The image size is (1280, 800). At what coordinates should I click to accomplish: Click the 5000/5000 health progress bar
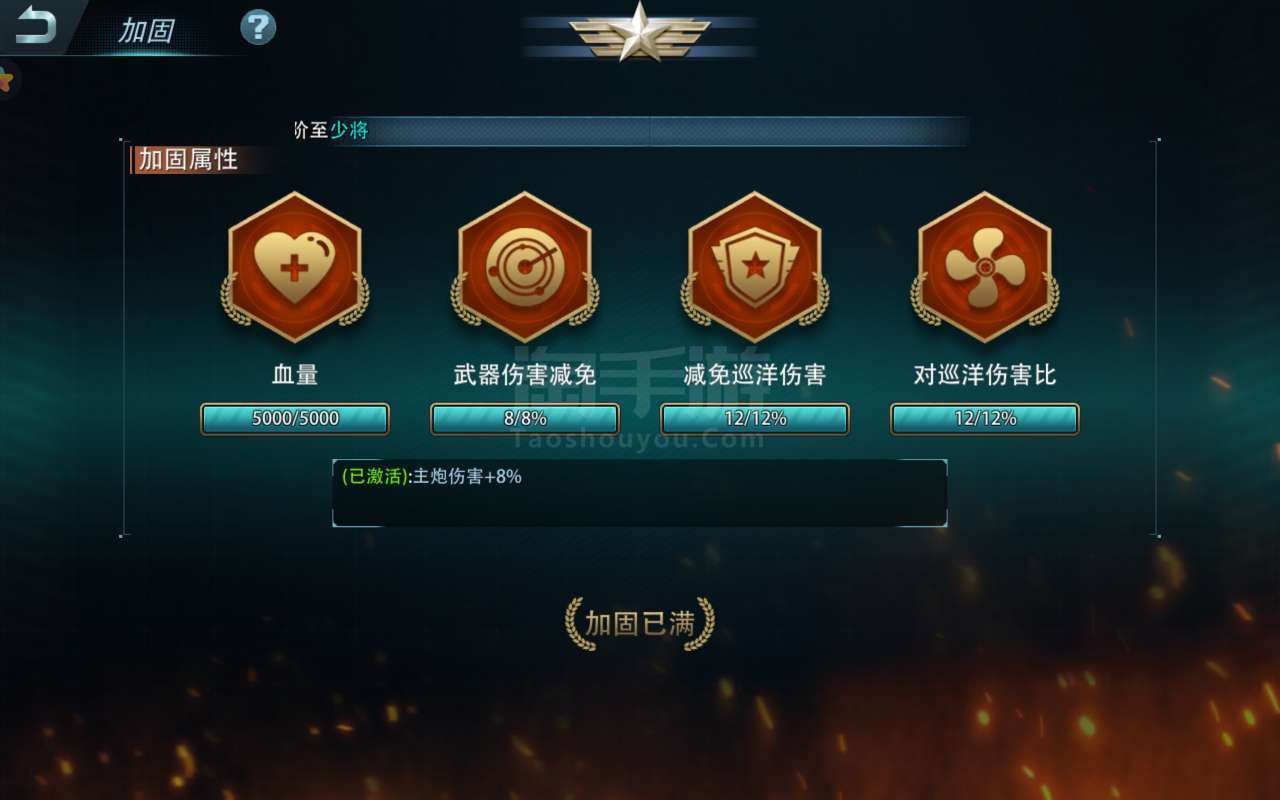(x=295, y=419)
